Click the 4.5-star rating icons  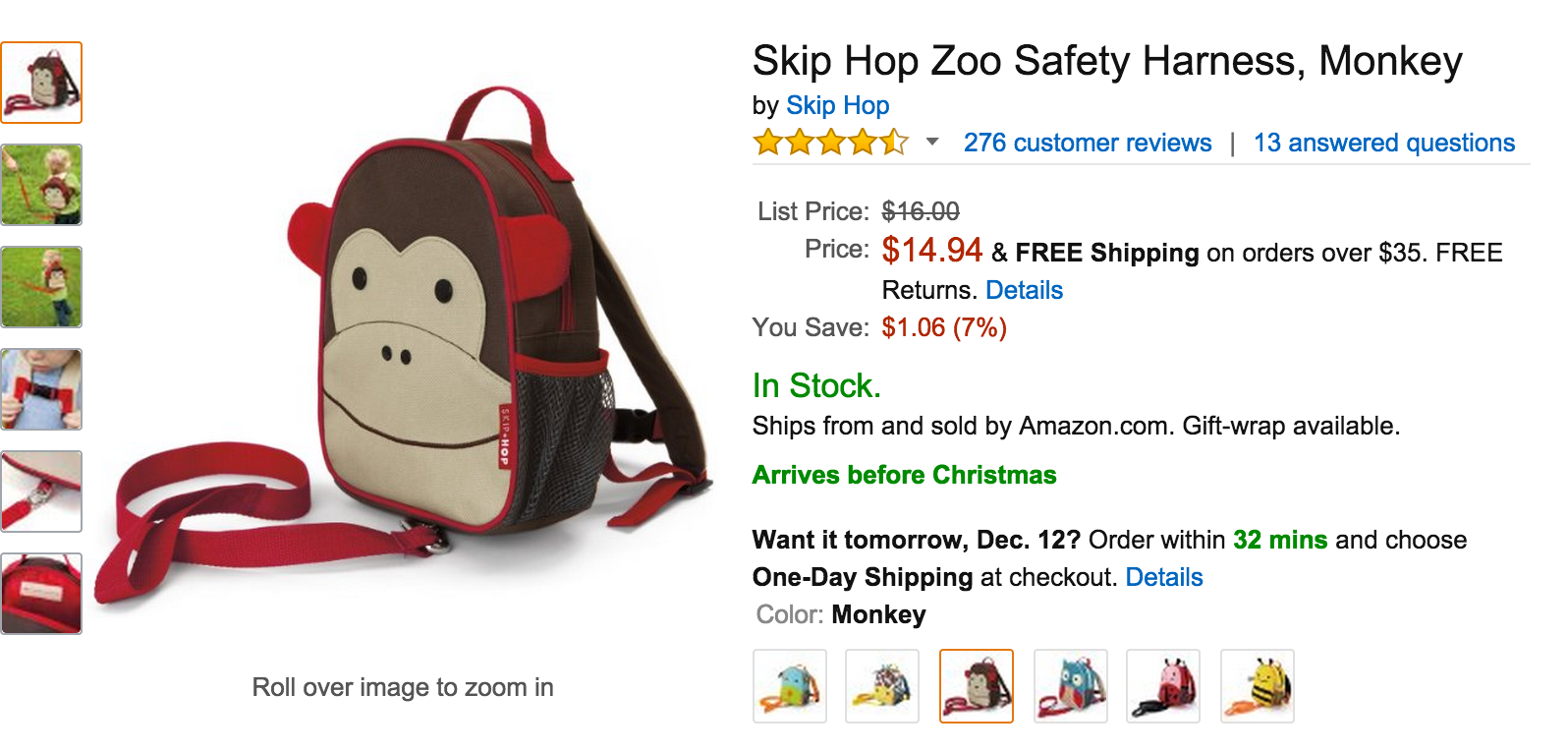[830, 143]
